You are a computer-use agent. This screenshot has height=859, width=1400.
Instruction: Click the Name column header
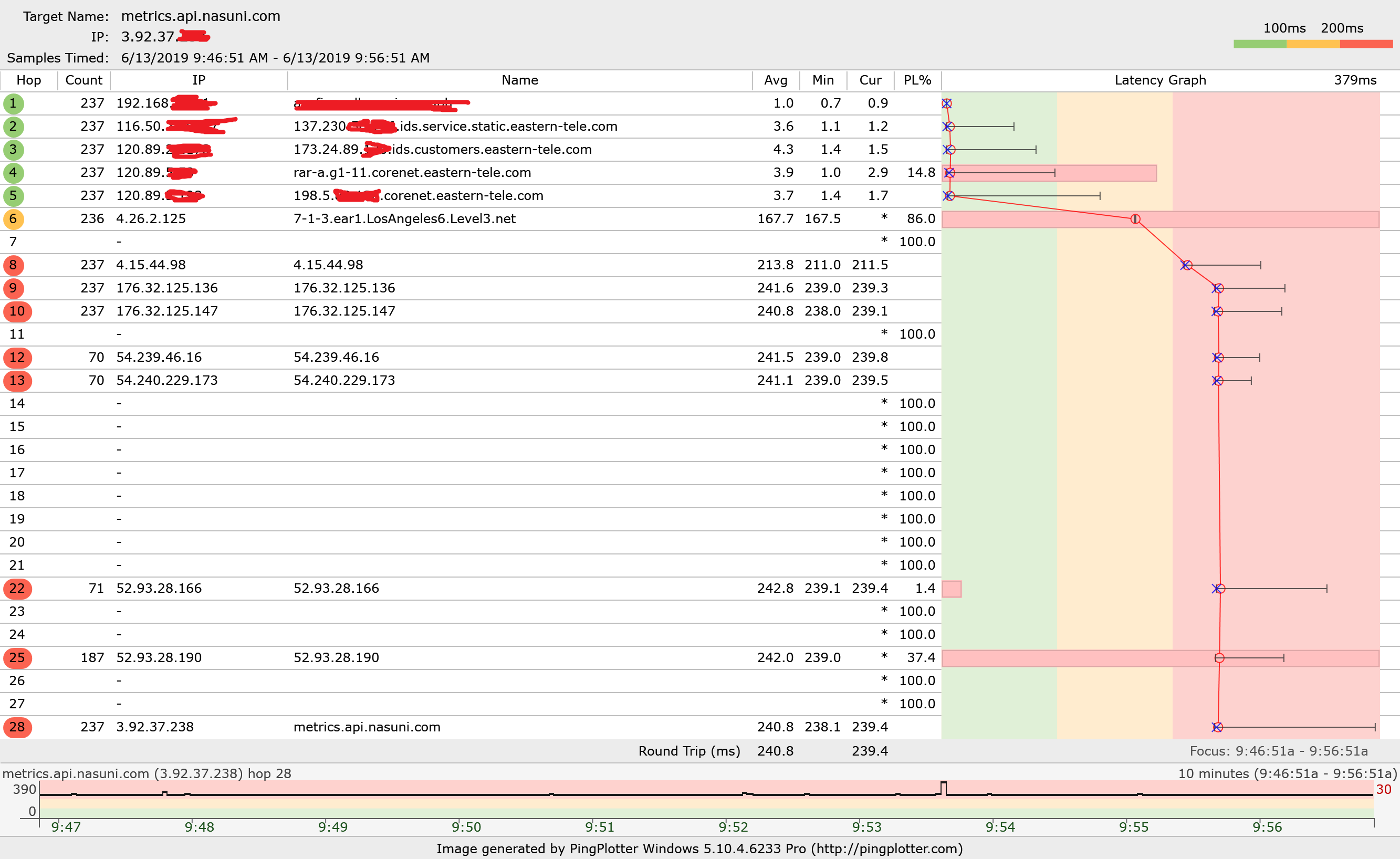519,80
